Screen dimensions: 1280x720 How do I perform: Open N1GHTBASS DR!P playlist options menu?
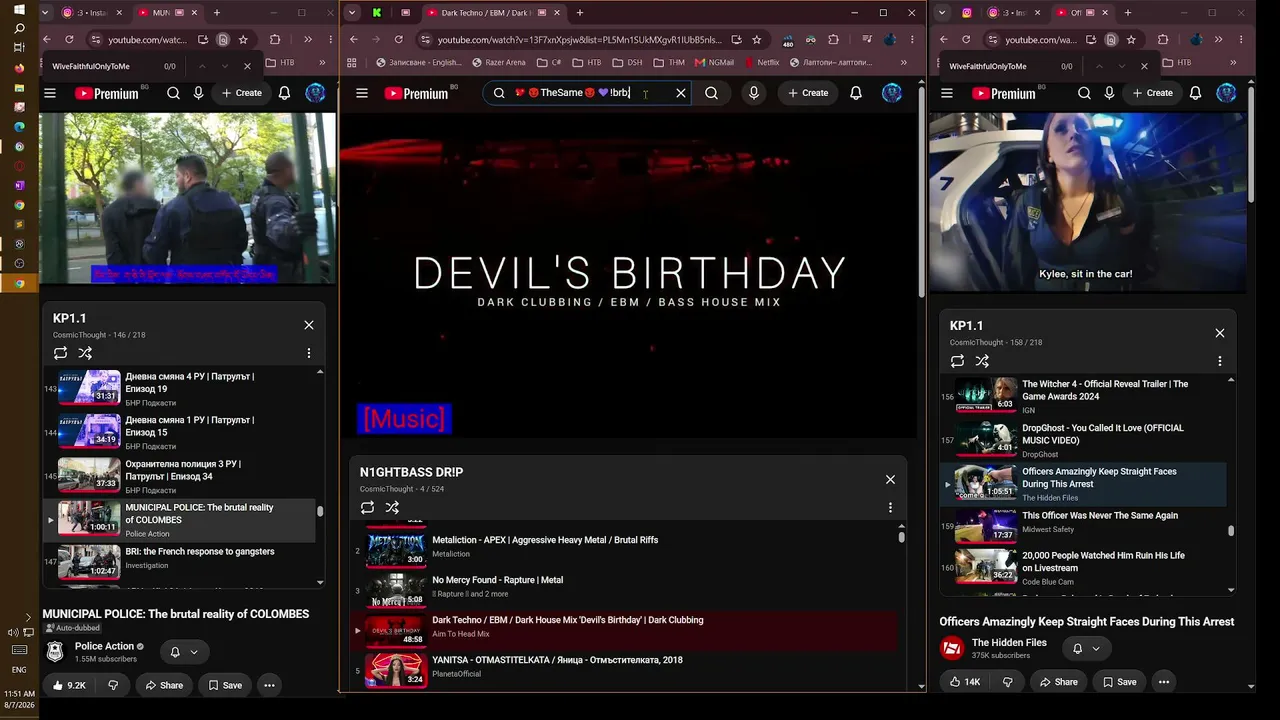tap(890, 507)
